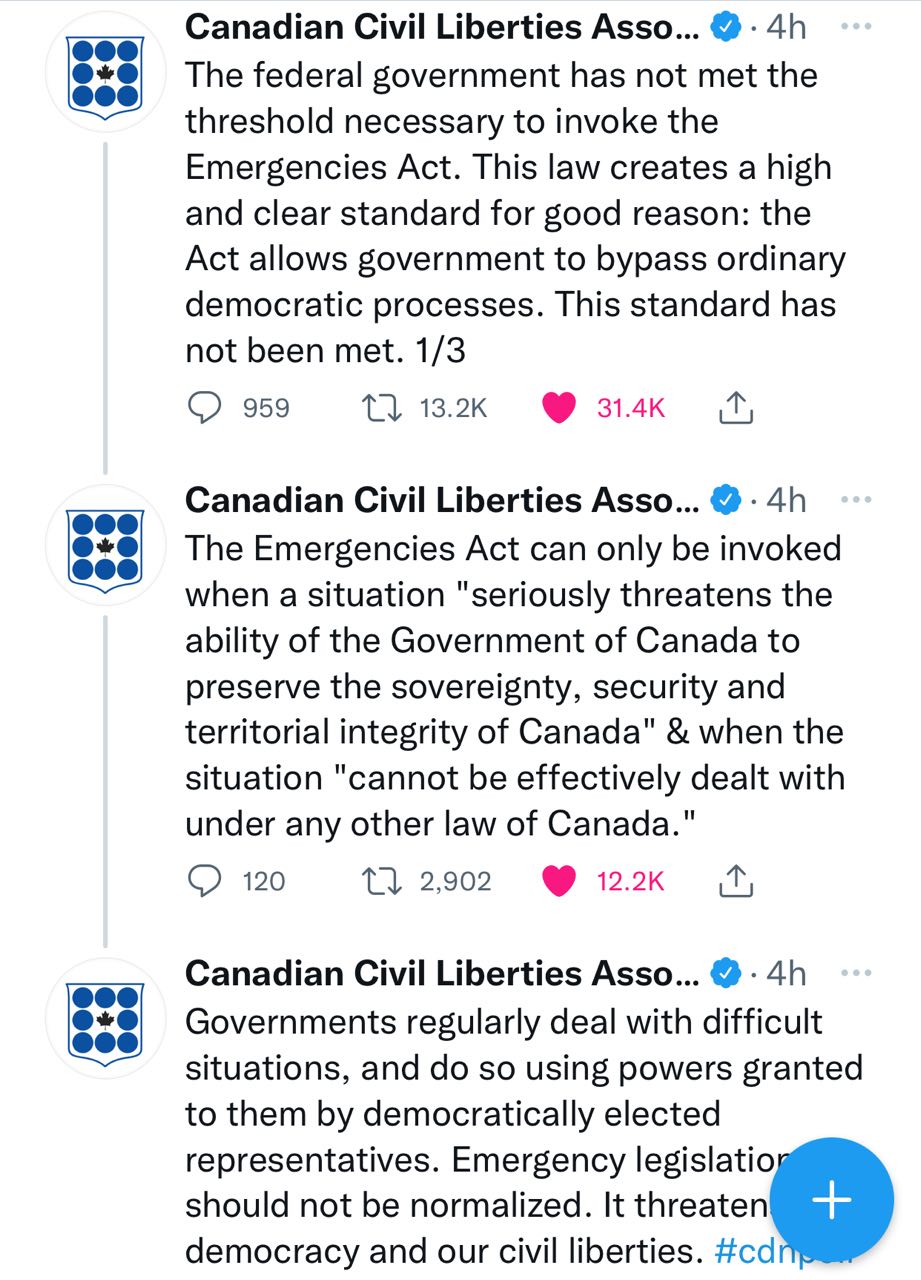Open the author name on the second tweet
Viewport: 921px width, 1280px height.
click(x=443, y=499)
